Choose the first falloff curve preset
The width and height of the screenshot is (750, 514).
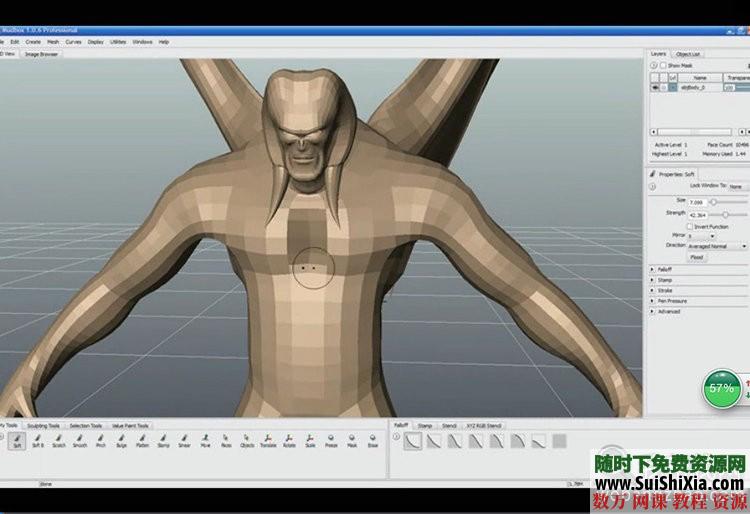413,441
